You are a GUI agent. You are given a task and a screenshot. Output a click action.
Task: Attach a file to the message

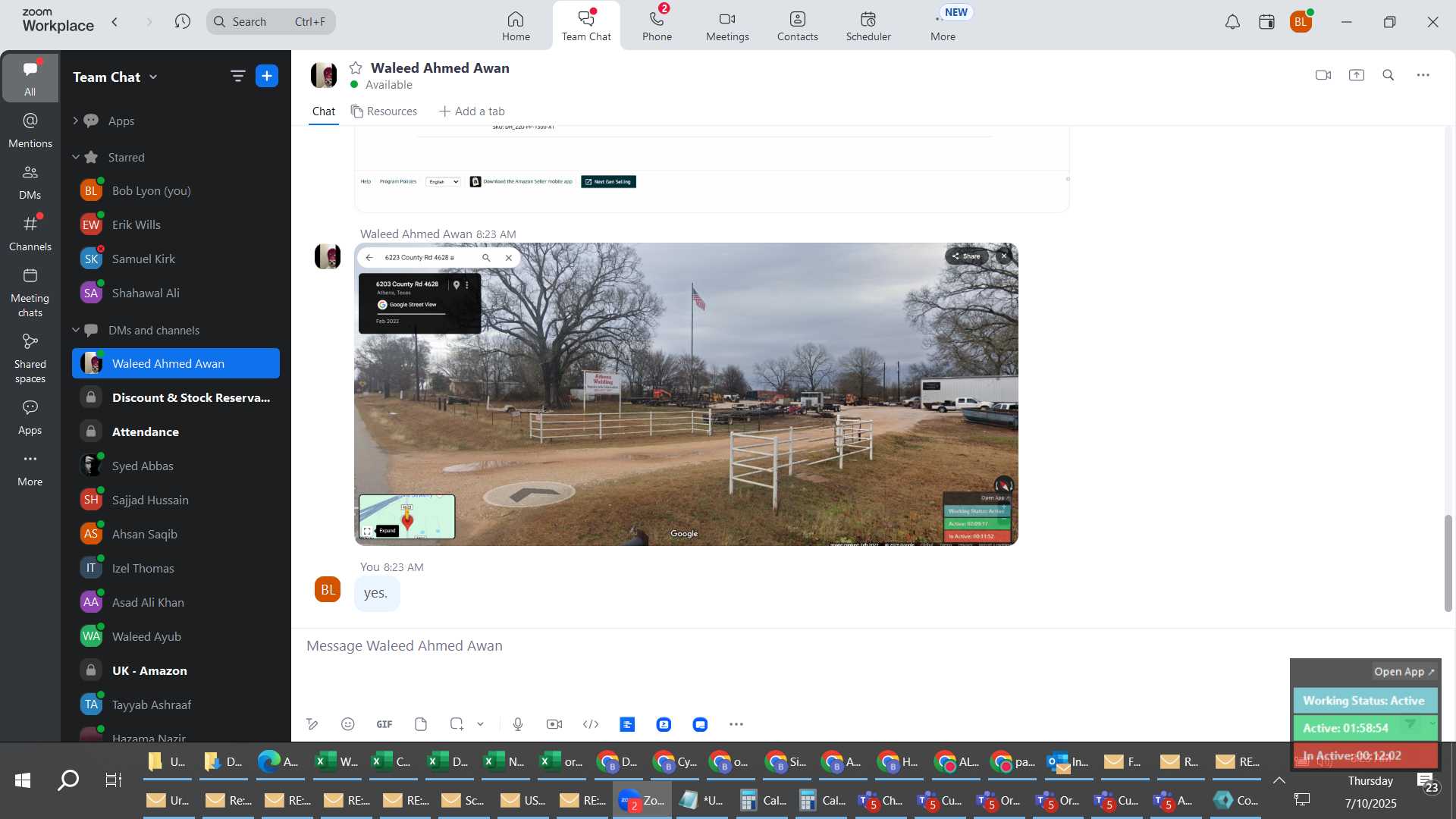coord(421,725)
